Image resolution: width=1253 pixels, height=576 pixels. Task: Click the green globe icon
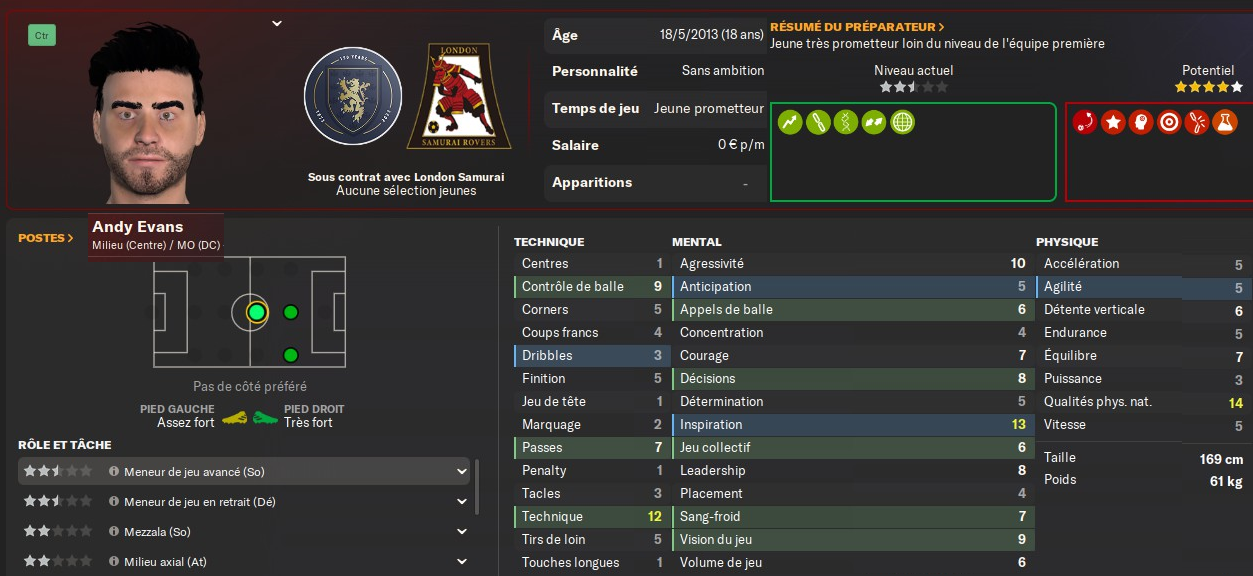tap(902, 123)
